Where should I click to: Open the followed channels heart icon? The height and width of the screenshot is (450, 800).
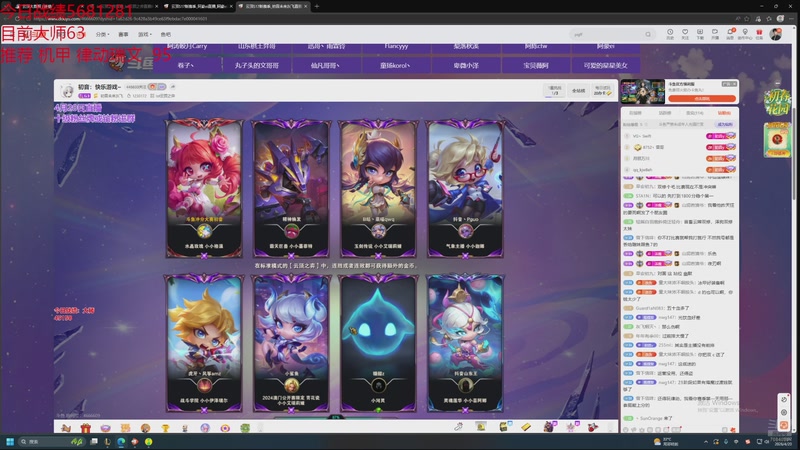click(685, 34)
